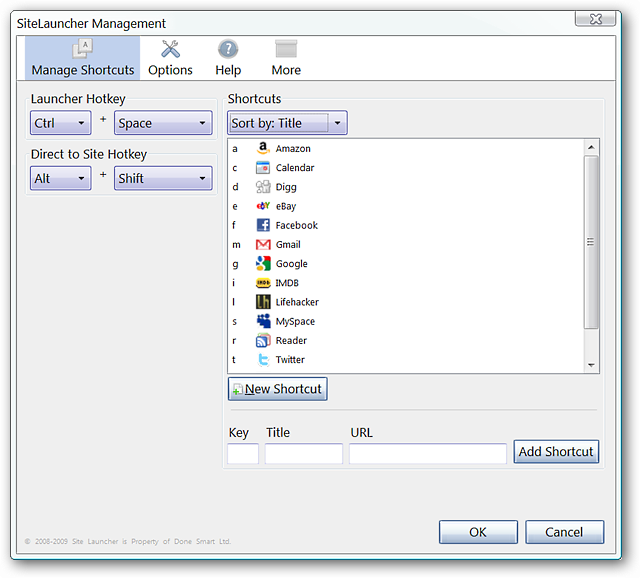Click key letter 's' beside MySpace
The height and width of the screenshot is (578, 640).
234,322
